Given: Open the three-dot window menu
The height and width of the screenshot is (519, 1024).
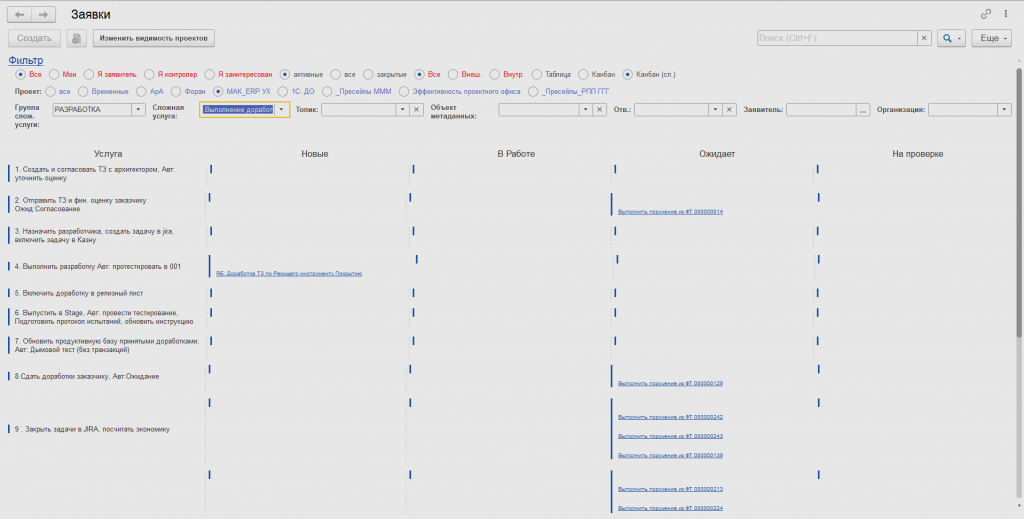Looking at the screenshot, I should [1006, 14].
